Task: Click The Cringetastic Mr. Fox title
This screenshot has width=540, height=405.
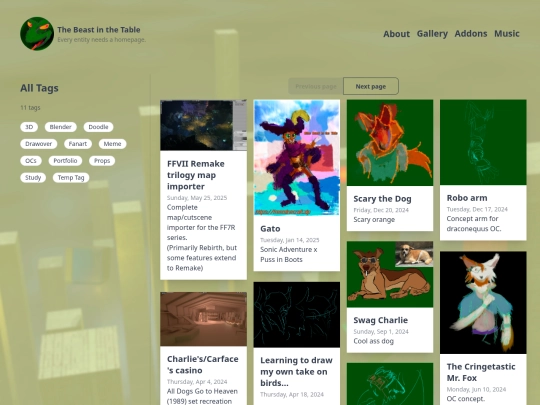Action: [x=481, y=372]
